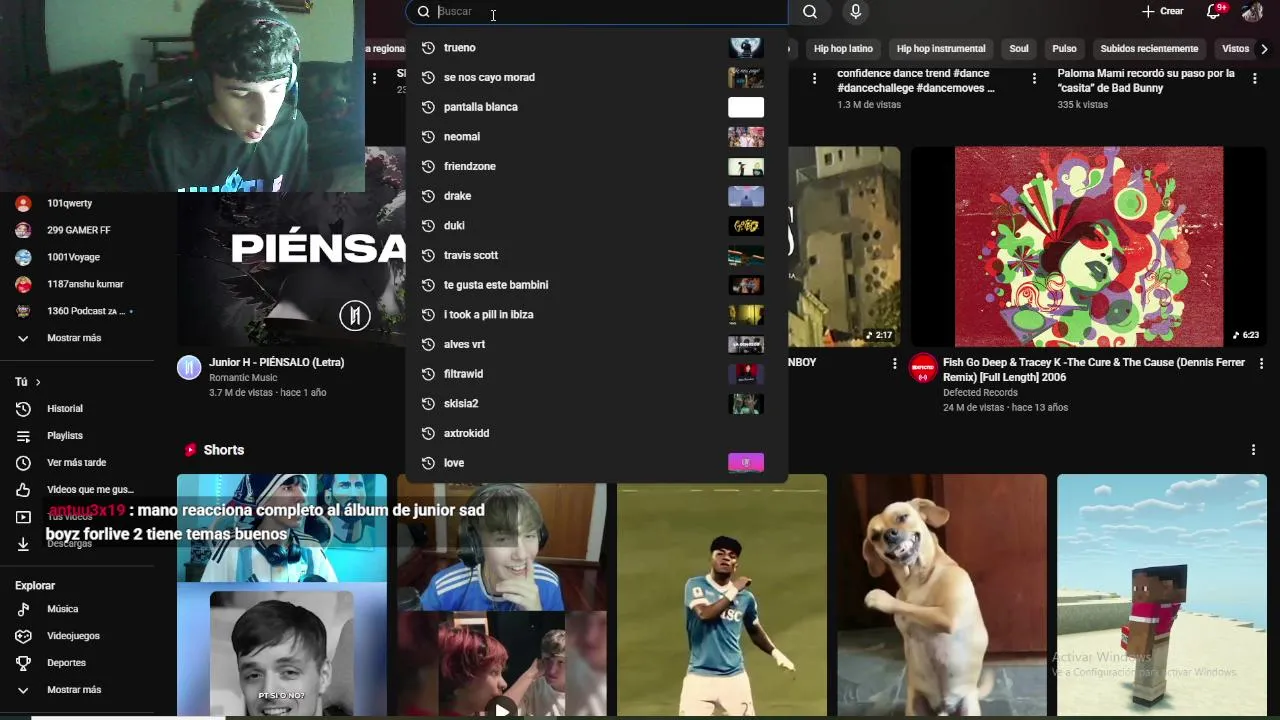1280x720 pixels.
Task: Open the footballer Short thumbnail
Action: [x=722, y=595]
